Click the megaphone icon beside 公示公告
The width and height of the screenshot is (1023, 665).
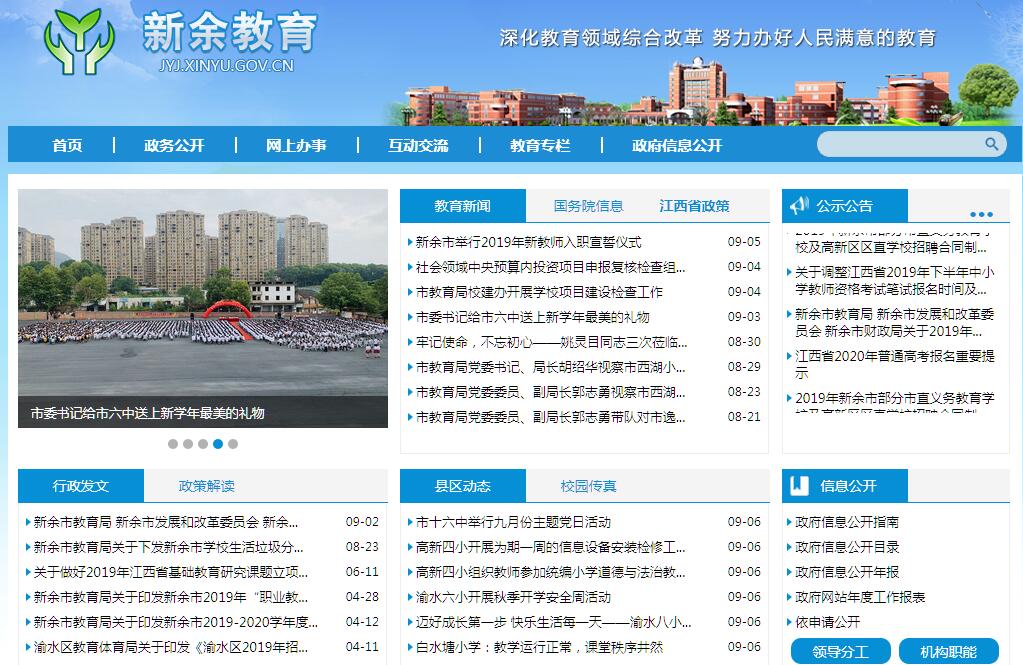[799, 206]
